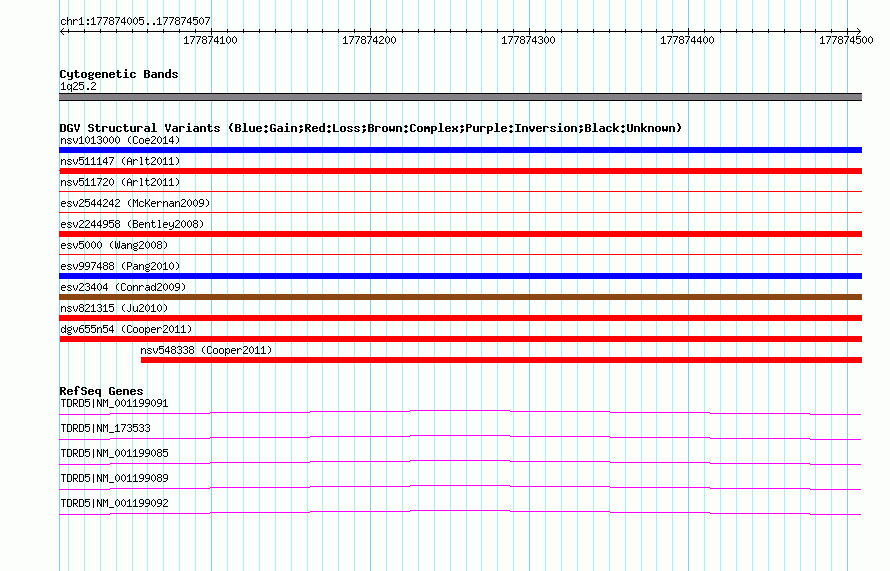Image resolution: width=890 pixels, height=571 pixels.
Task: Click the 1q25.2 band label
Action: 78,86
